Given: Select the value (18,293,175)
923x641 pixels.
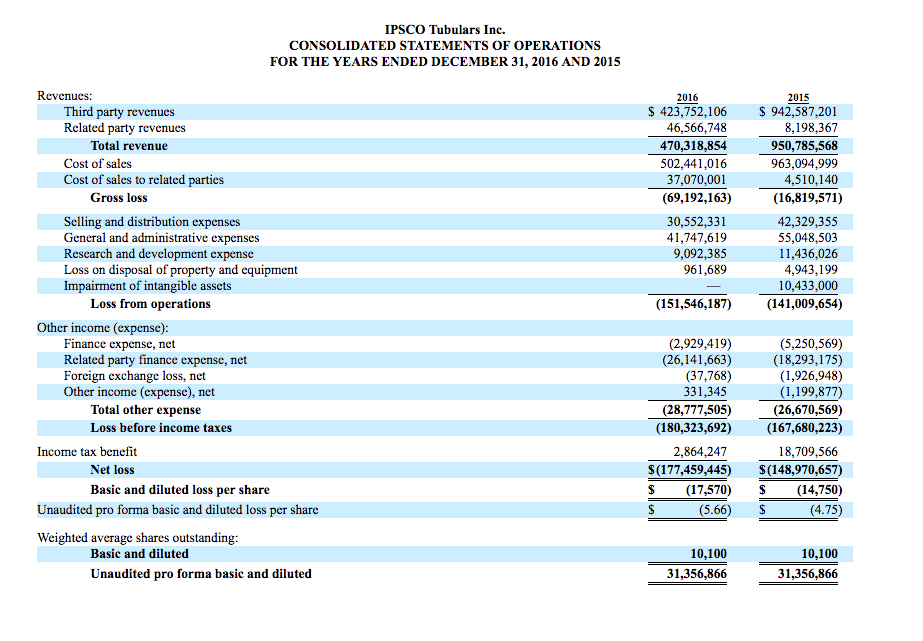Looking at the screenshot, I should point(808,360).
